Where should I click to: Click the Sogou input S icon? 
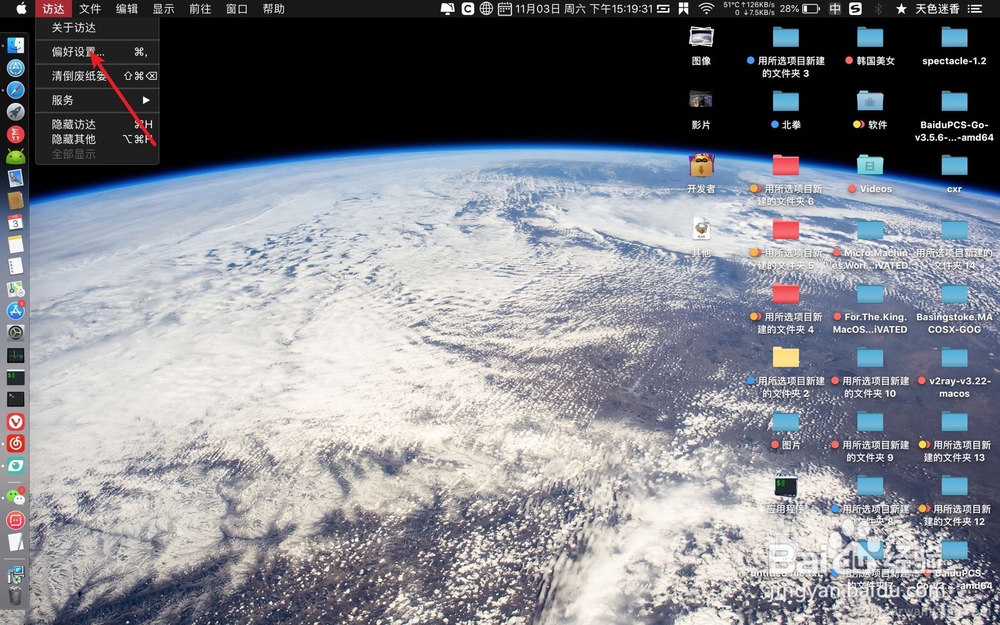tap(855, 8)
